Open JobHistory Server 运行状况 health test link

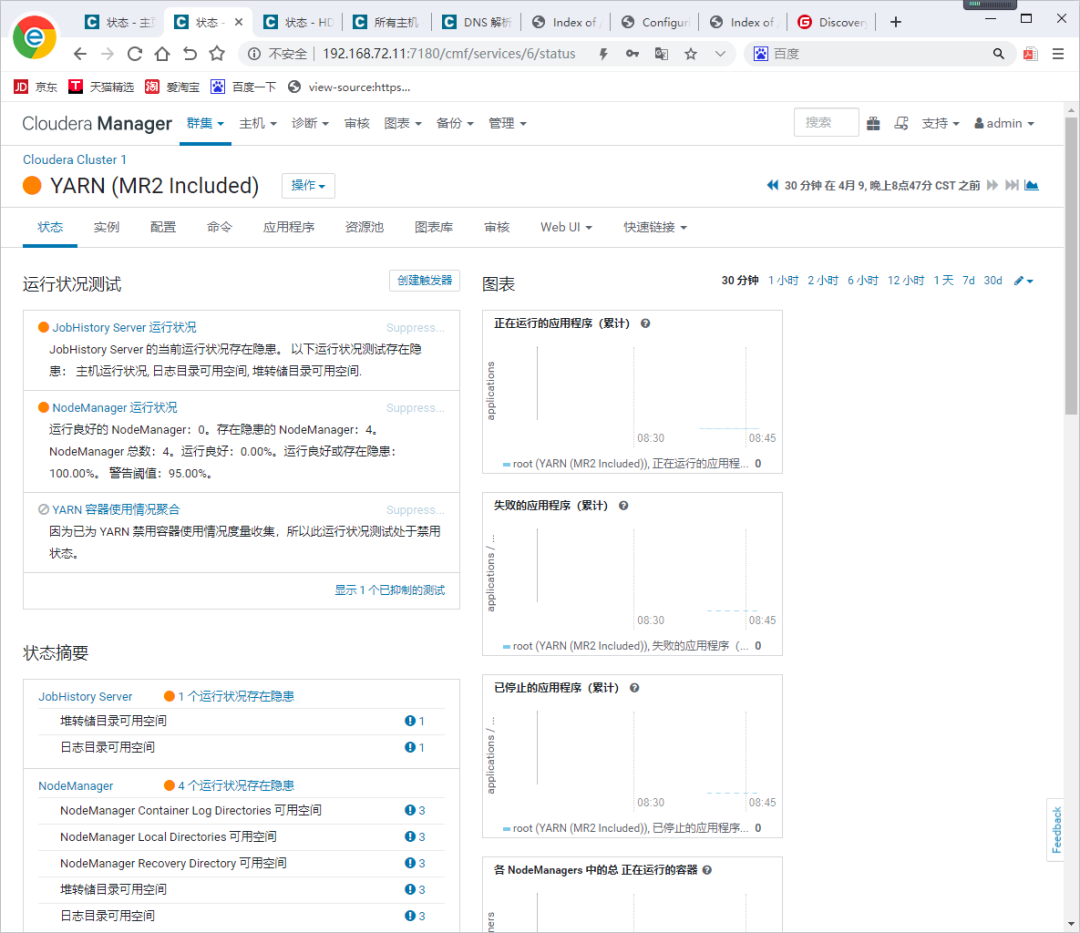click(x=125, y=328)
